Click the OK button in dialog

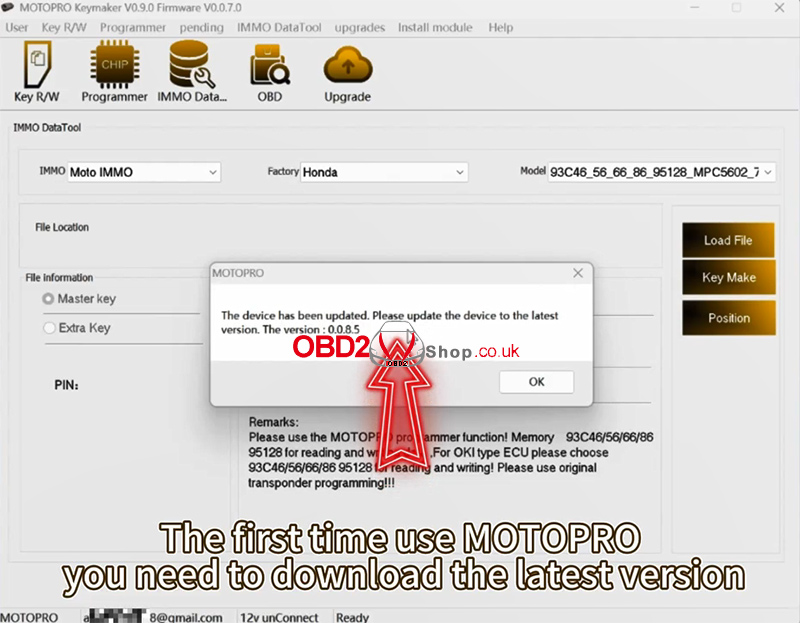pos(536,382)
